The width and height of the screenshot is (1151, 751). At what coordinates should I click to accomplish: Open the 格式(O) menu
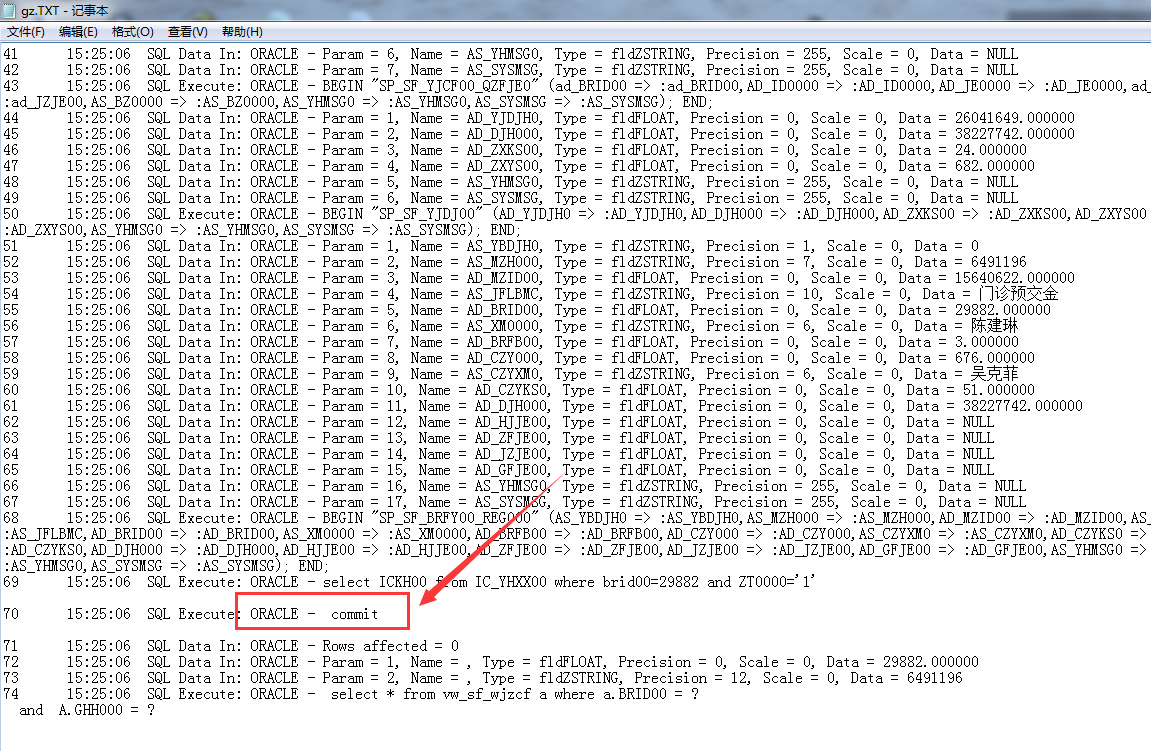tap(132, 32)
